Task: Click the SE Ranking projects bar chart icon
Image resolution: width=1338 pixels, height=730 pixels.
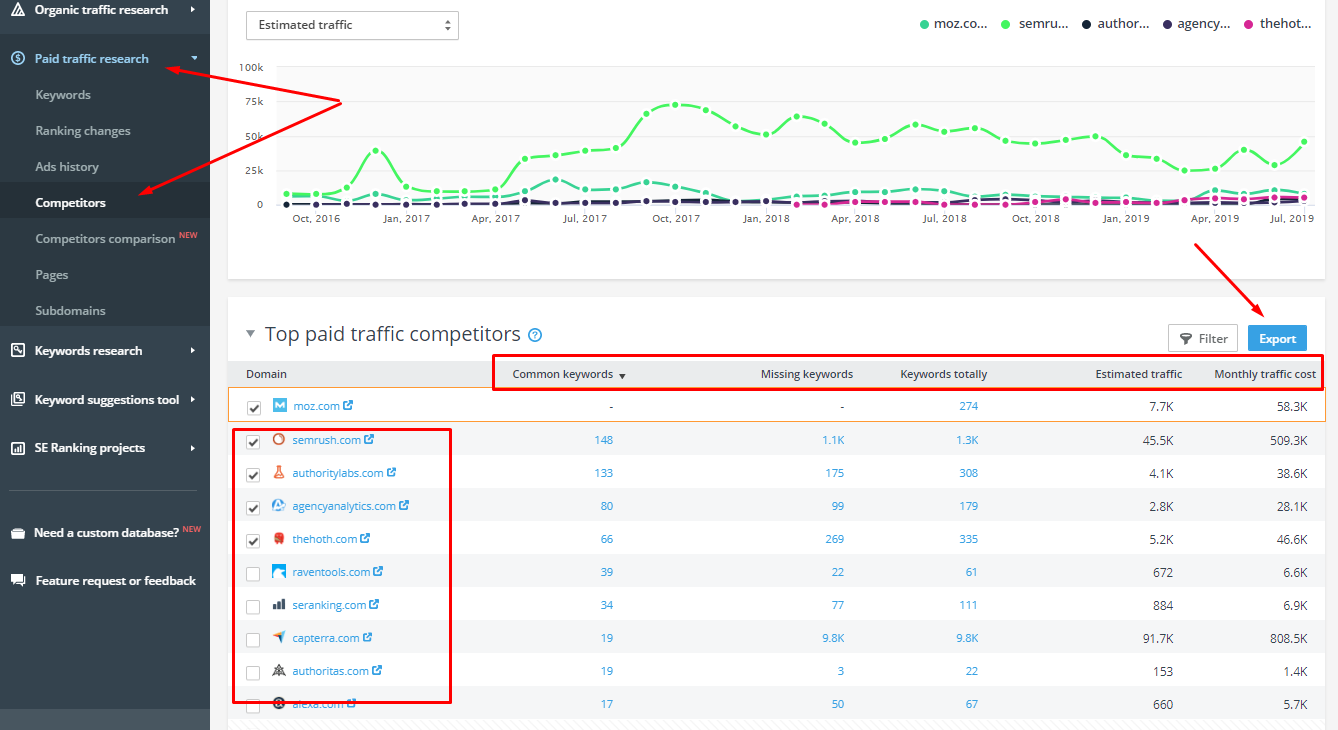Action: (18, 447)
